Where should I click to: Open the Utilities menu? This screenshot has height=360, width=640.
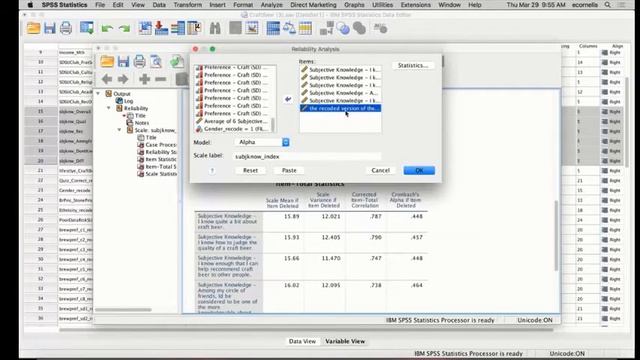coord(382,5)
